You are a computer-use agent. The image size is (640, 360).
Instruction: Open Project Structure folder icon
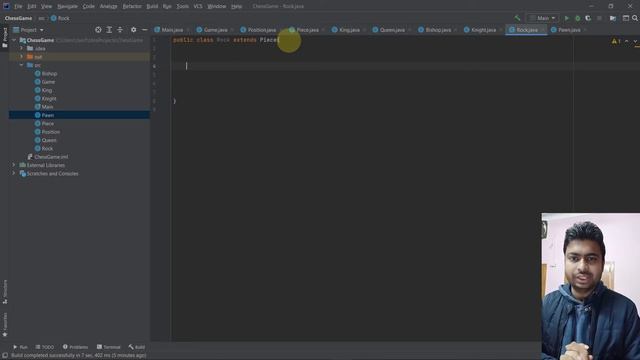click(613, 18)
